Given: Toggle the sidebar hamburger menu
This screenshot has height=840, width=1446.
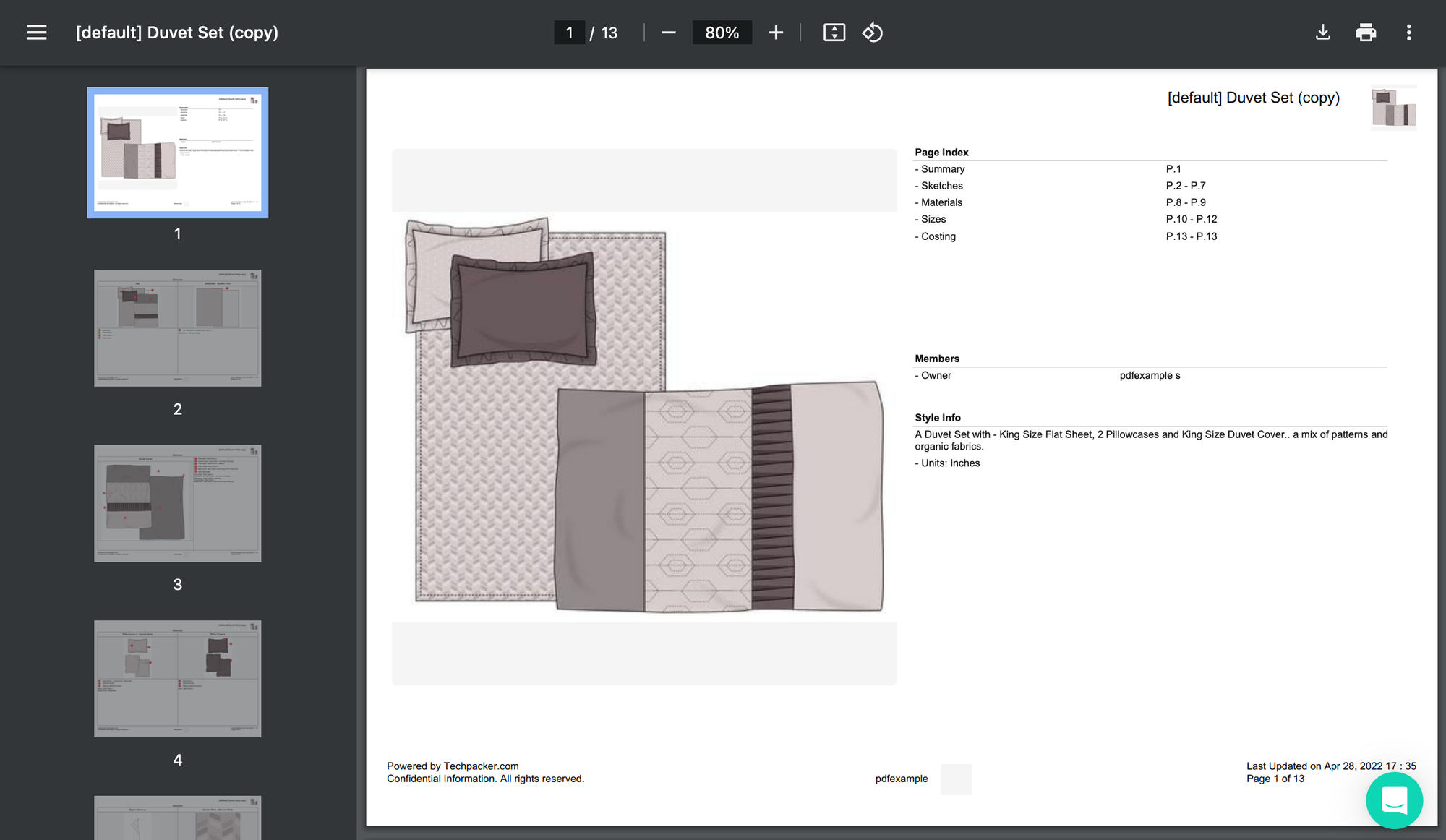Looking at the screenshot, I should tap(37, 33).
